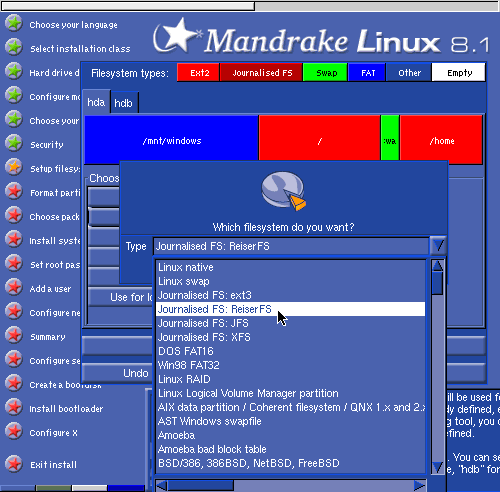Click the red star for Install system
The image size is (500, 492).
coord(14,239)
